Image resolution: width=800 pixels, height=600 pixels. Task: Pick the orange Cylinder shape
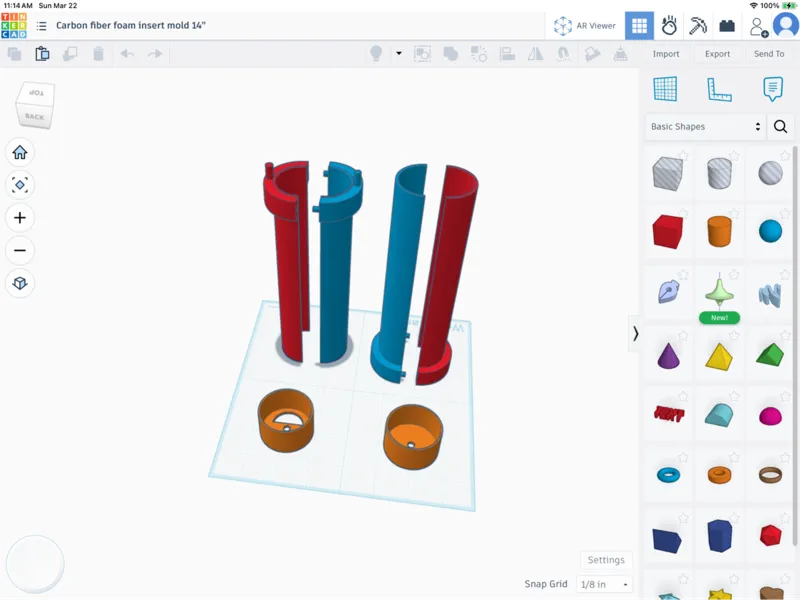tap(719, 231)
